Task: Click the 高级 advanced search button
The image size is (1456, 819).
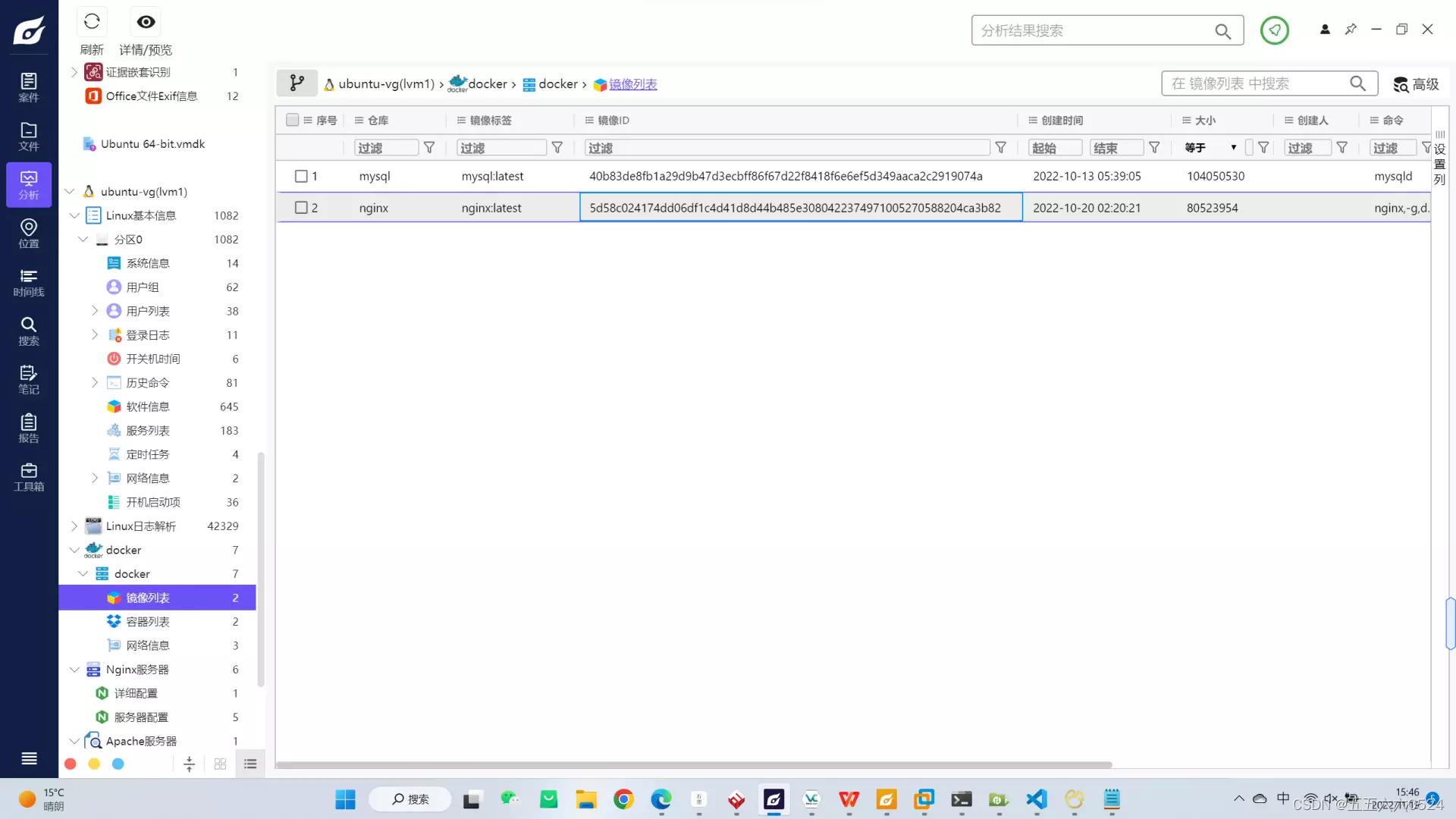Action: pos(1416,84)
